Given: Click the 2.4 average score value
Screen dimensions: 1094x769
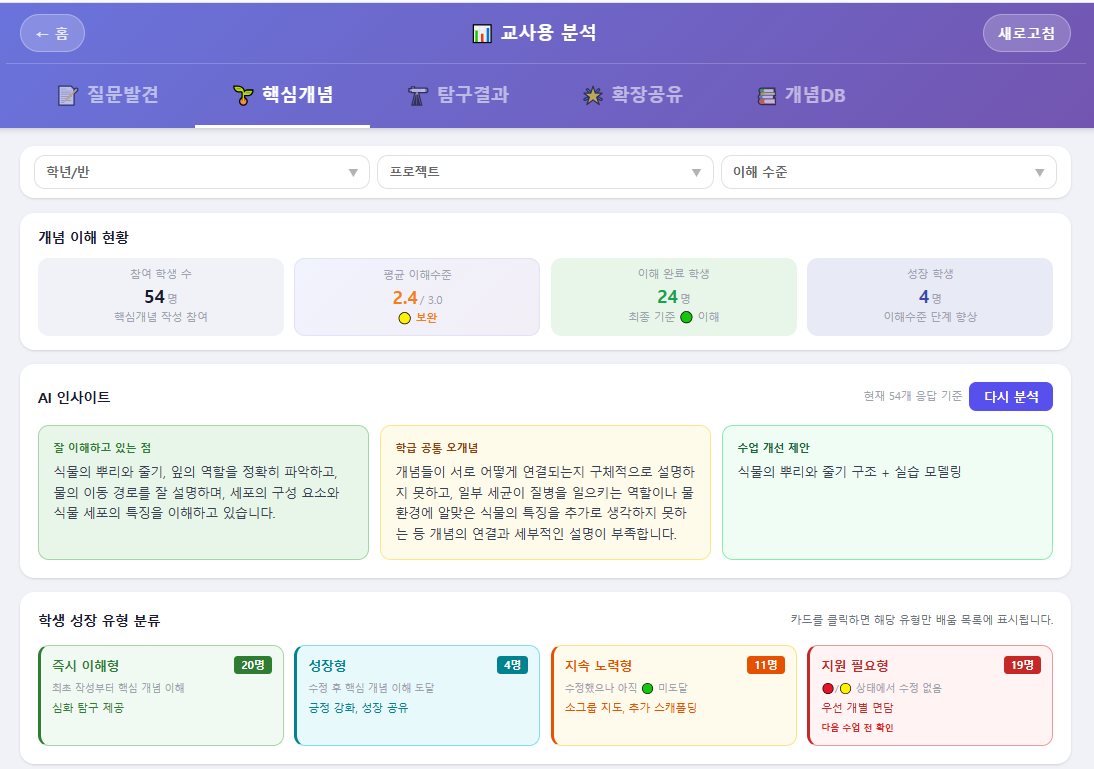Looking at the screenshot, I should point(405,298).
